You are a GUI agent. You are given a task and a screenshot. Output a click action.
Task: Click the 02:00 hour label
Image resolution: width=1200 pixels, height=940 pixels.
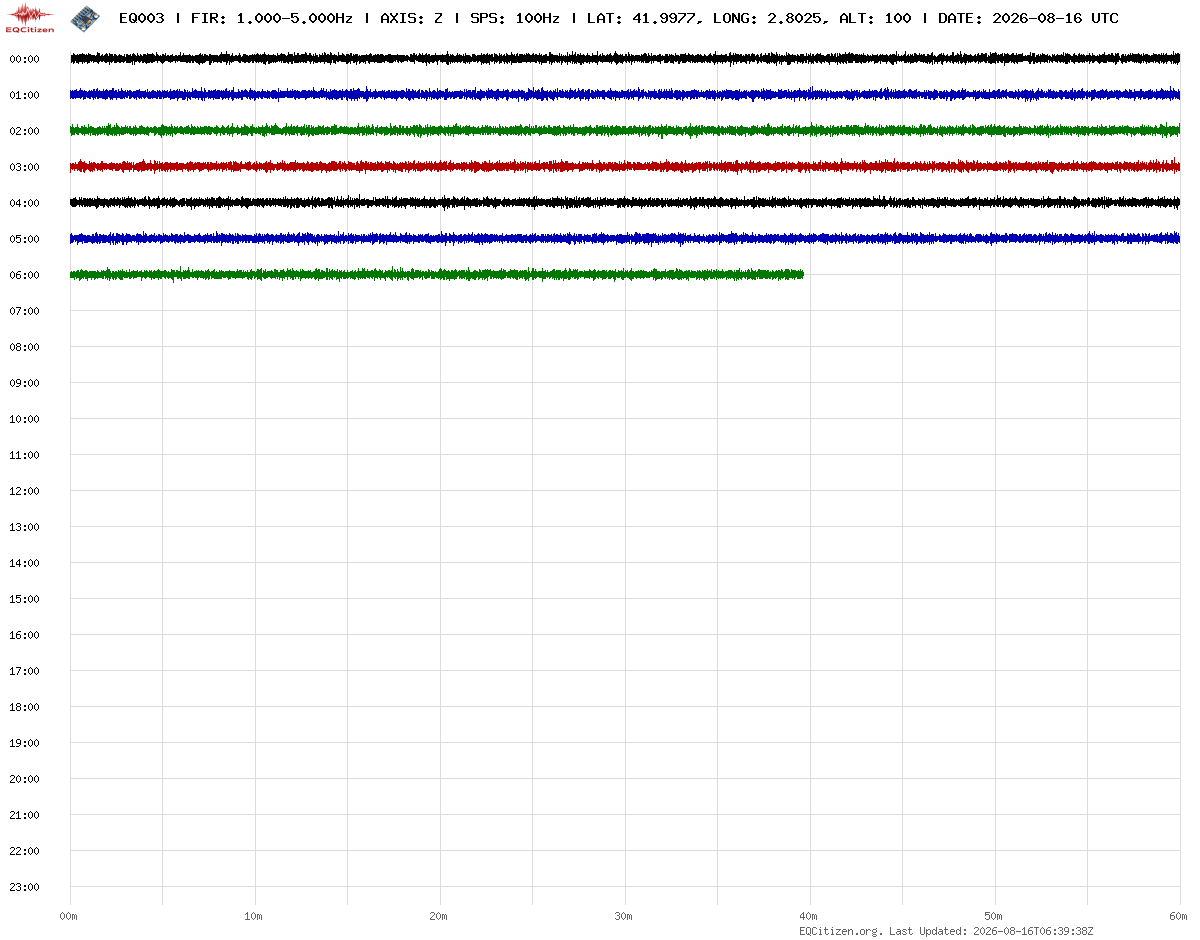click(24, 131)
